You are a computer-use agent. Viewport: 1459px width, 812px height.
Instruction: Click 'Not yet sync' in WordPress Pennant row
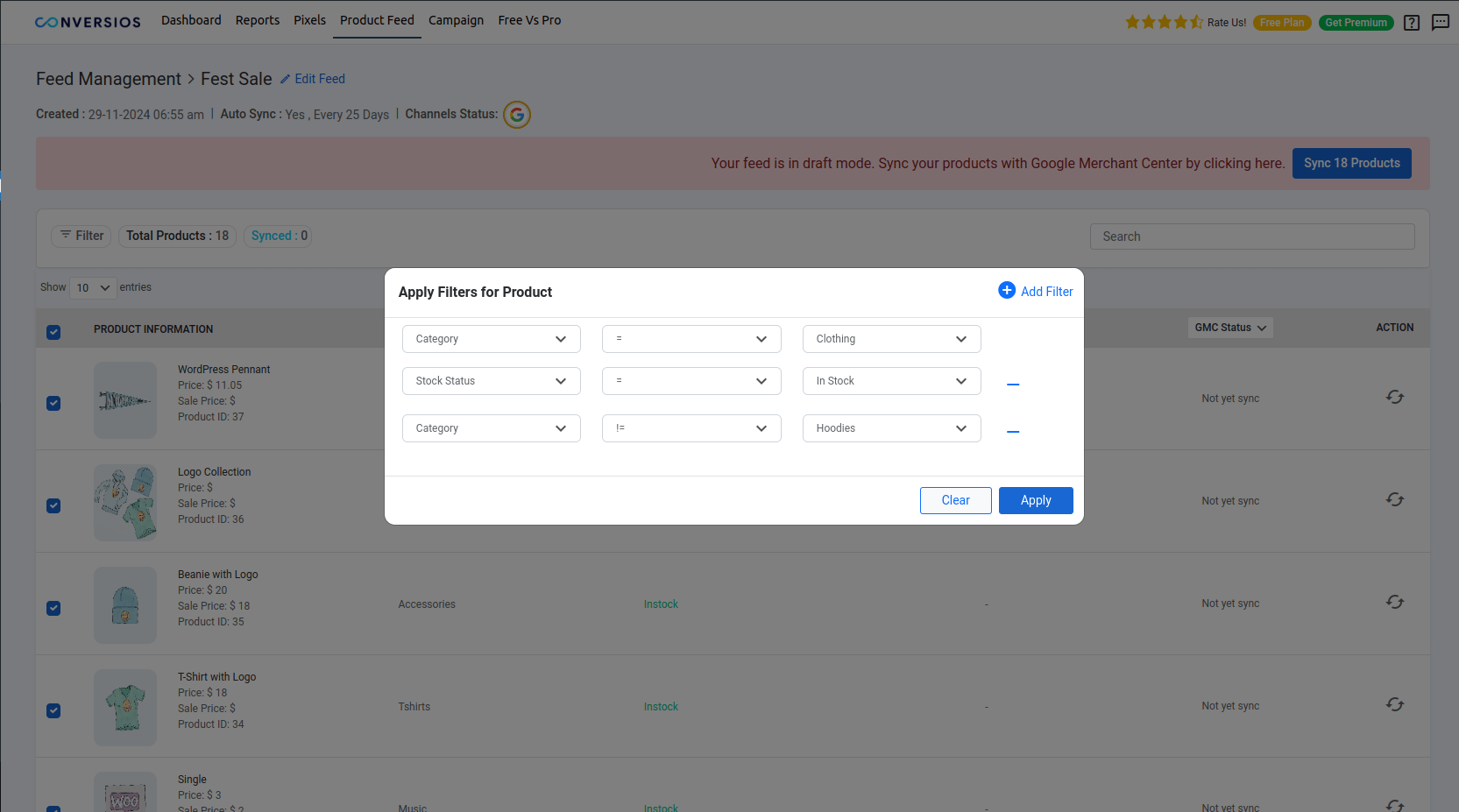coord(1230,399)
